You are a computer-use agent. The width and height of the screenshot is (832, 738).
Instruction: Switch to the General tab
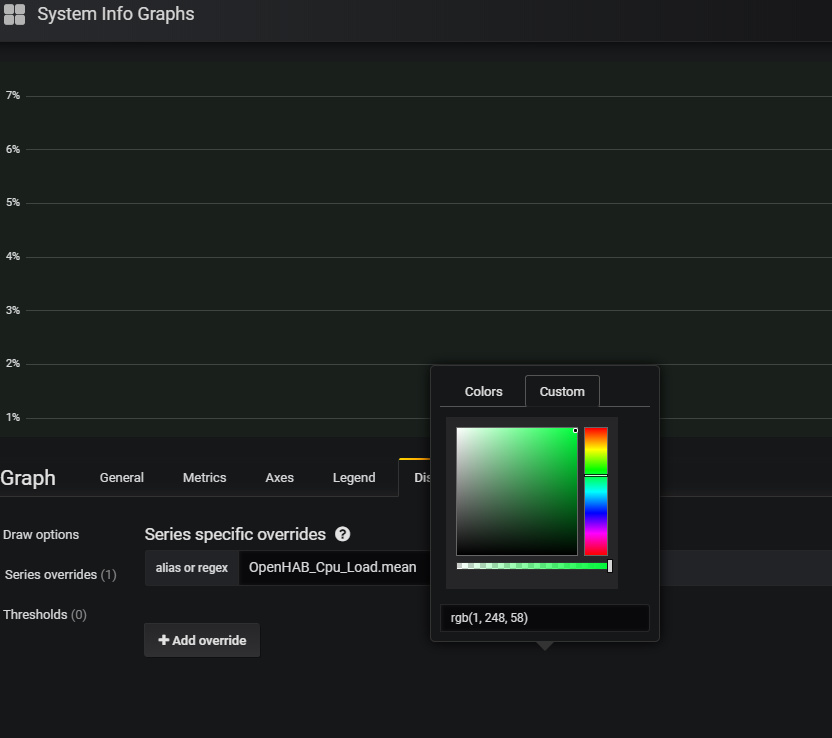click(121, 477)
